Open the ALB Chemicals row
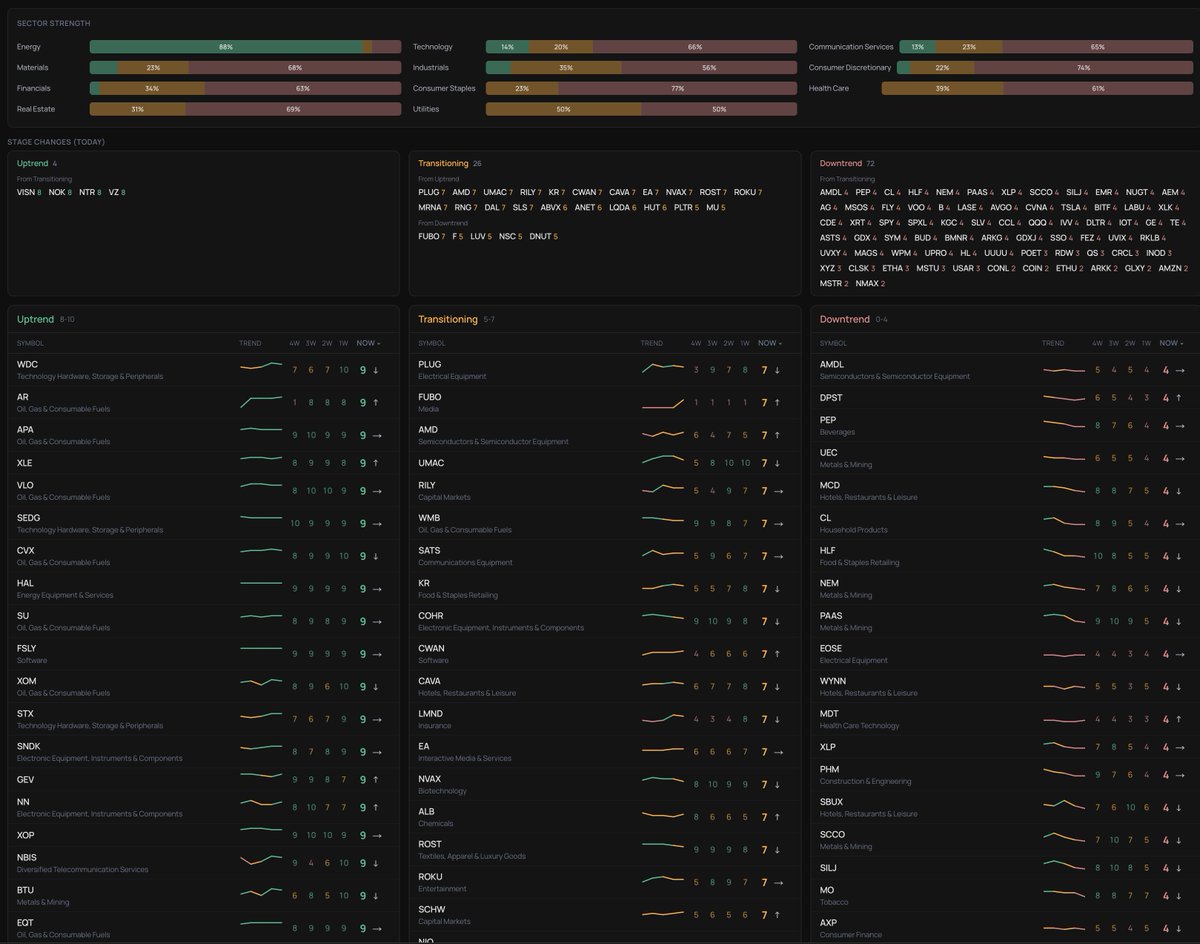The width and height of the screenshot is (1200, 944). point(604,817)
